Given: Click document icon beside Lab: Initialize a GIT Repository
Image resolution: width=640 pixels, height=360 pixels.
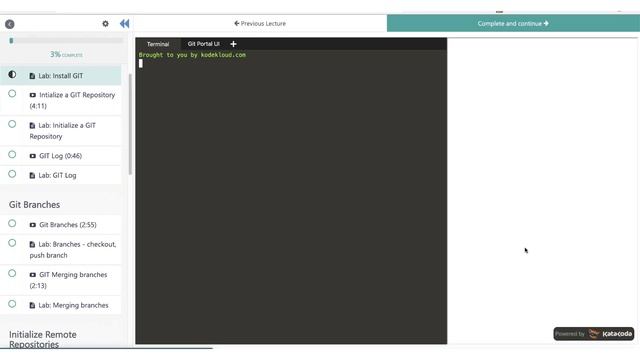Looking at the screenshot, I should click(32, 126).
